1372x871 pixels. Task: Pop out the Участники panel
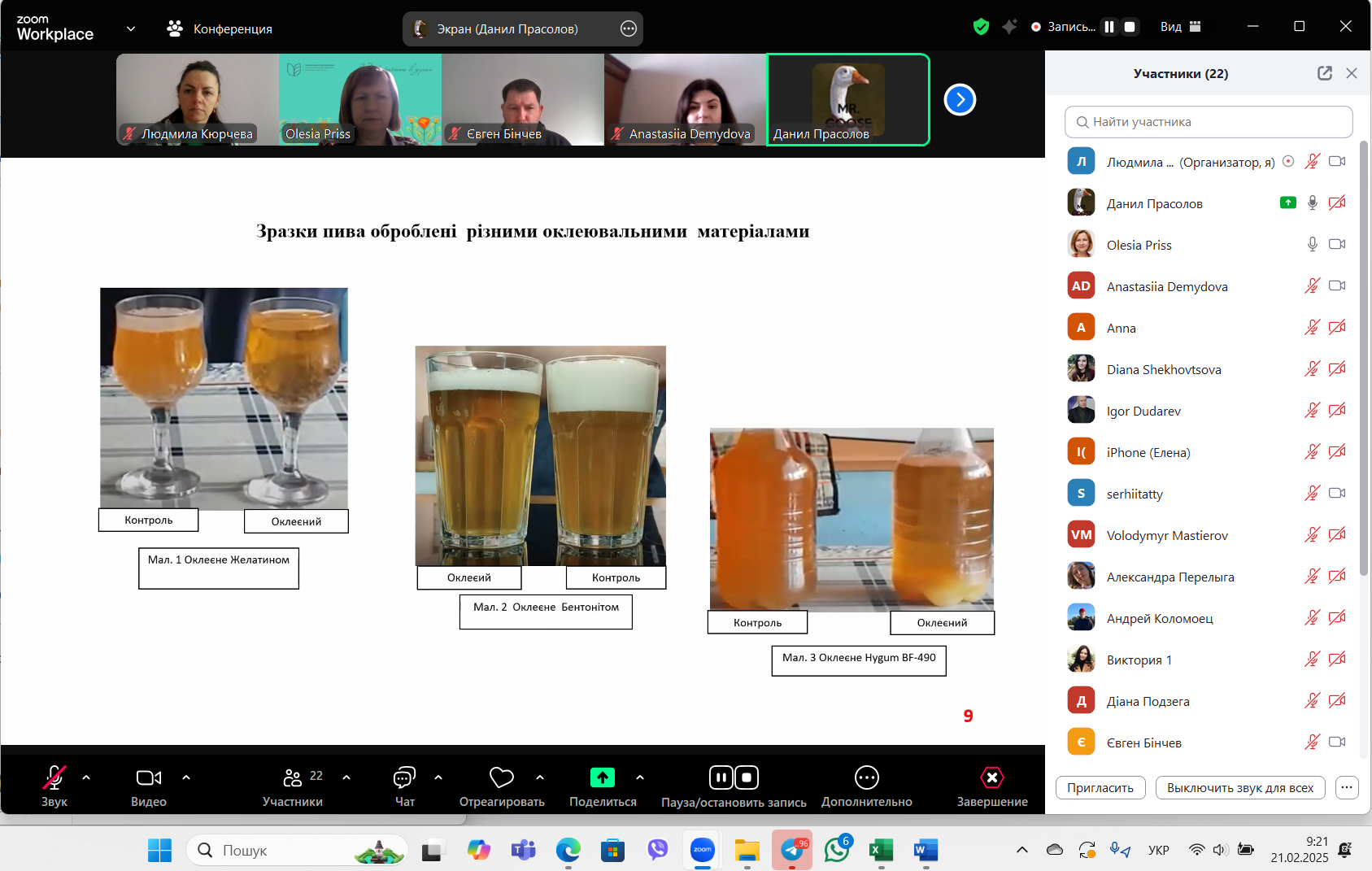[x=1324, y=73]
